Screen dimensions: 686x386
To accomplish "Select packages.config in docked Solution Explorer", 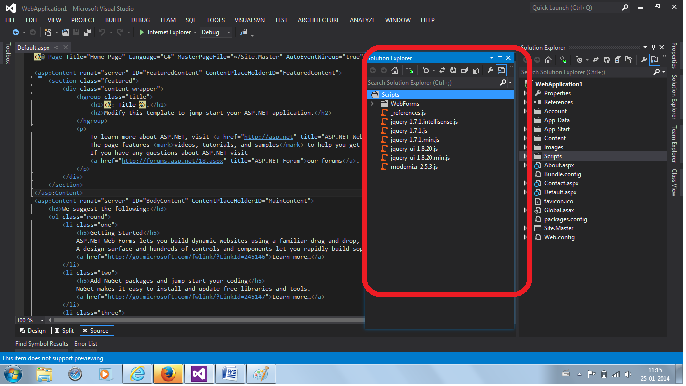I will [566, 219].
